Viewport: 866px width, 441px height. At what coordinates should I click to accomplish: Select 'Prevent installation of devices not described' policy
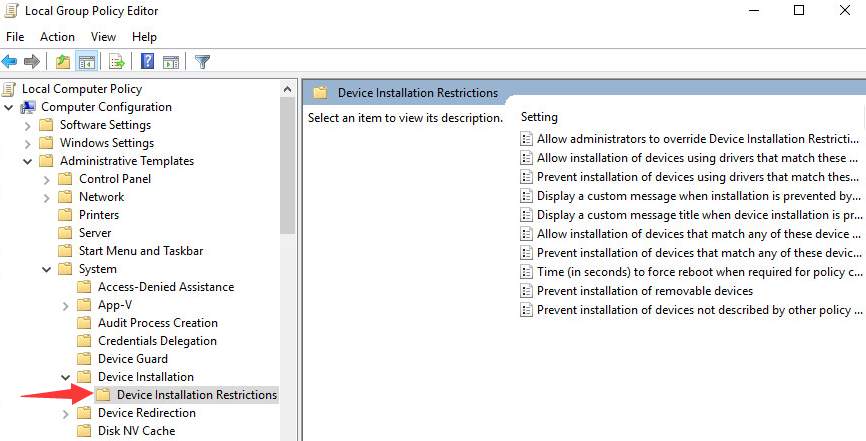pyautogui.click(x=693, y=310)
